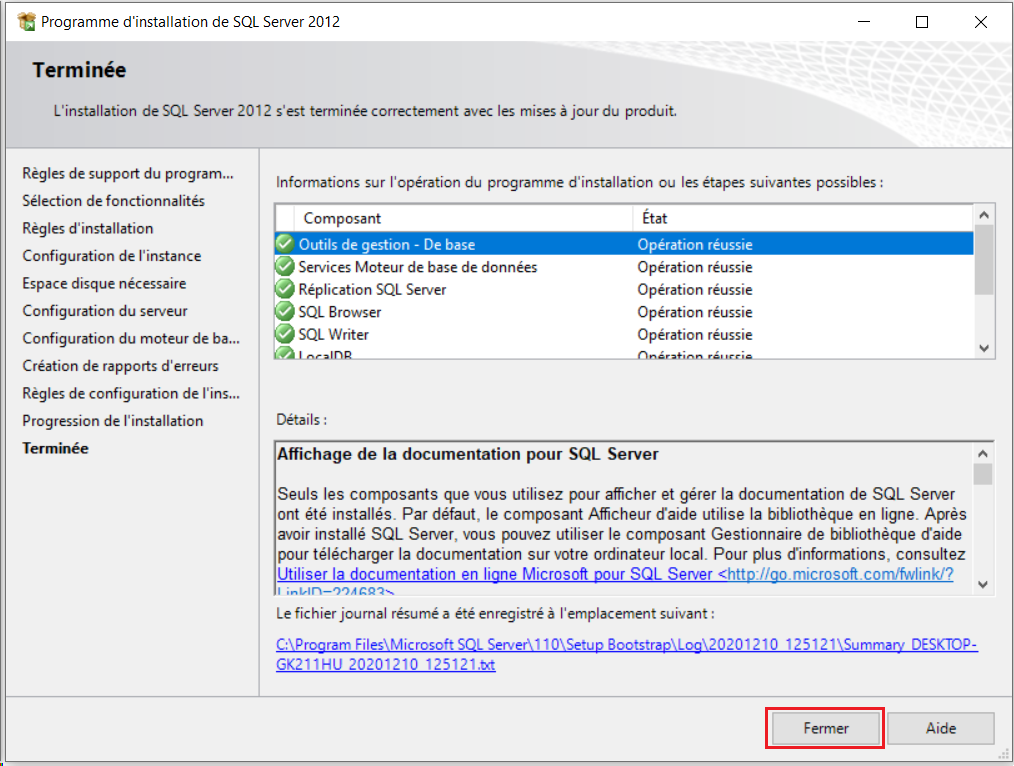Select the 'SQL Browser' row
Image resolution: width=1014 pixels, height=766 pixels.
[624, 312]
